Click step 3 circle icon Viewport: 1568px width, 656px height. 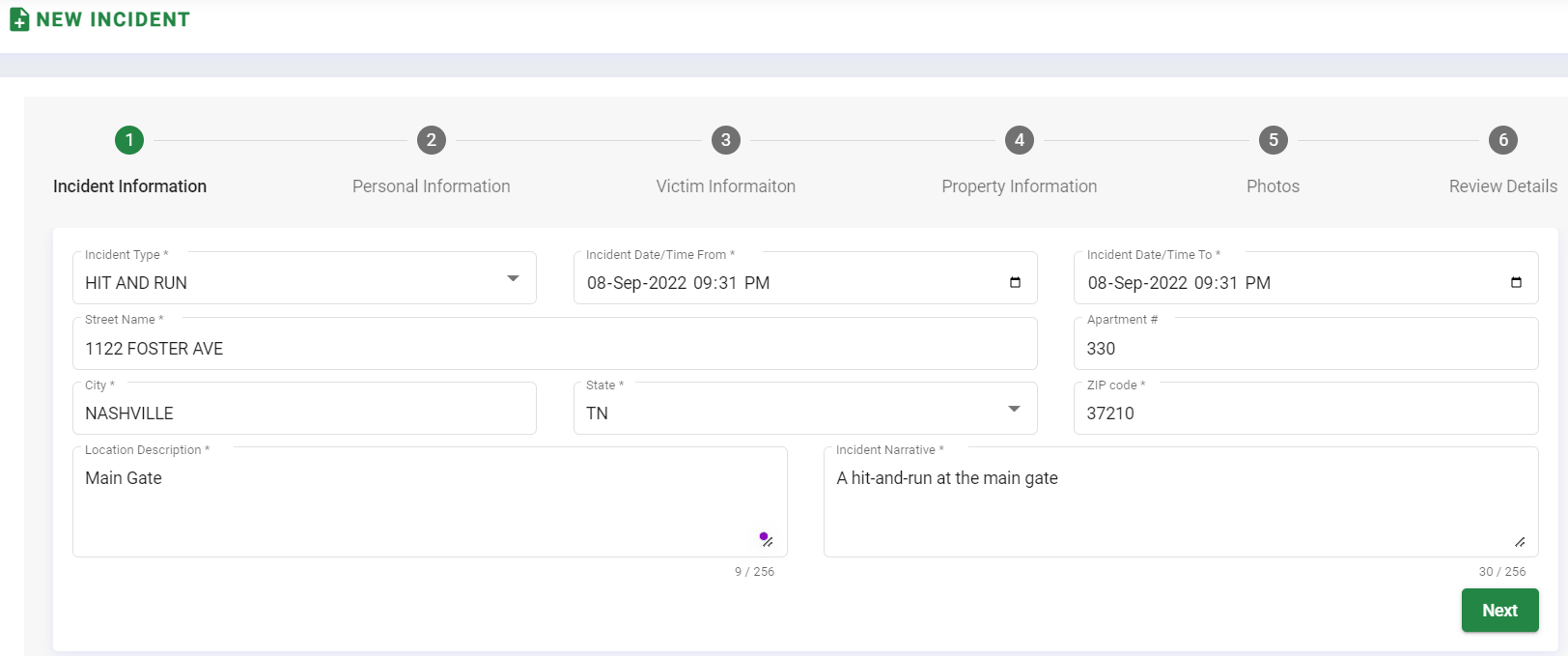(x=726, y=140)
